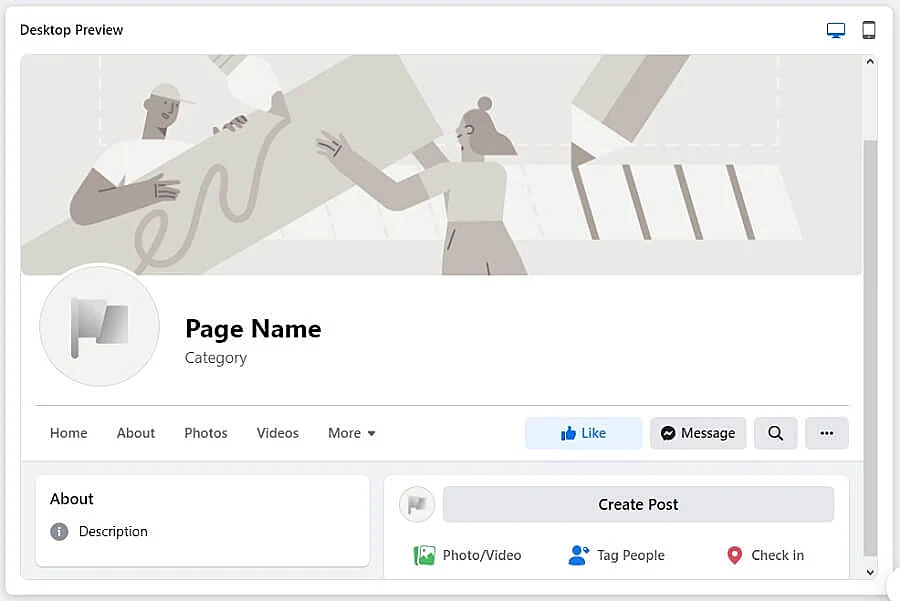This screenshot has height=601, width=900.
Task: Switch to desktop preview monitor icon
Action: (836, 30)
